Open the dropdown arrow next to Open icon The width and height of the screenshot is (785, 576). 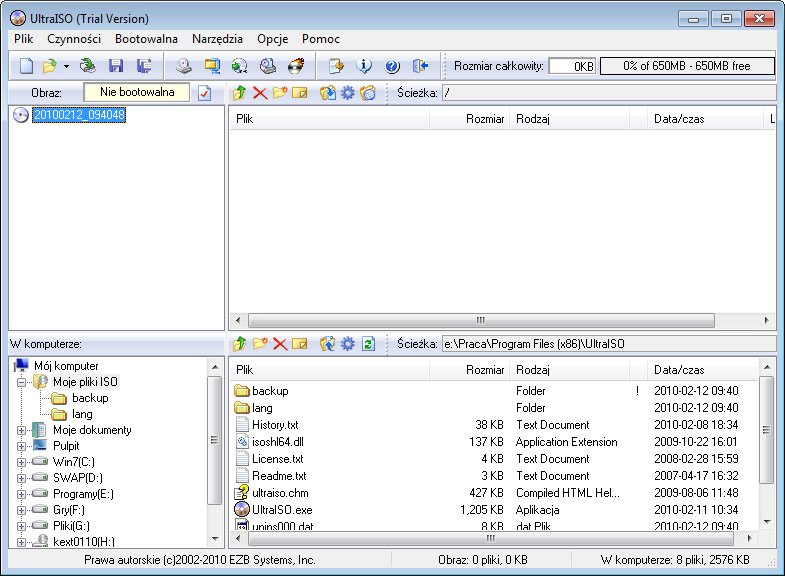[66, 67]
